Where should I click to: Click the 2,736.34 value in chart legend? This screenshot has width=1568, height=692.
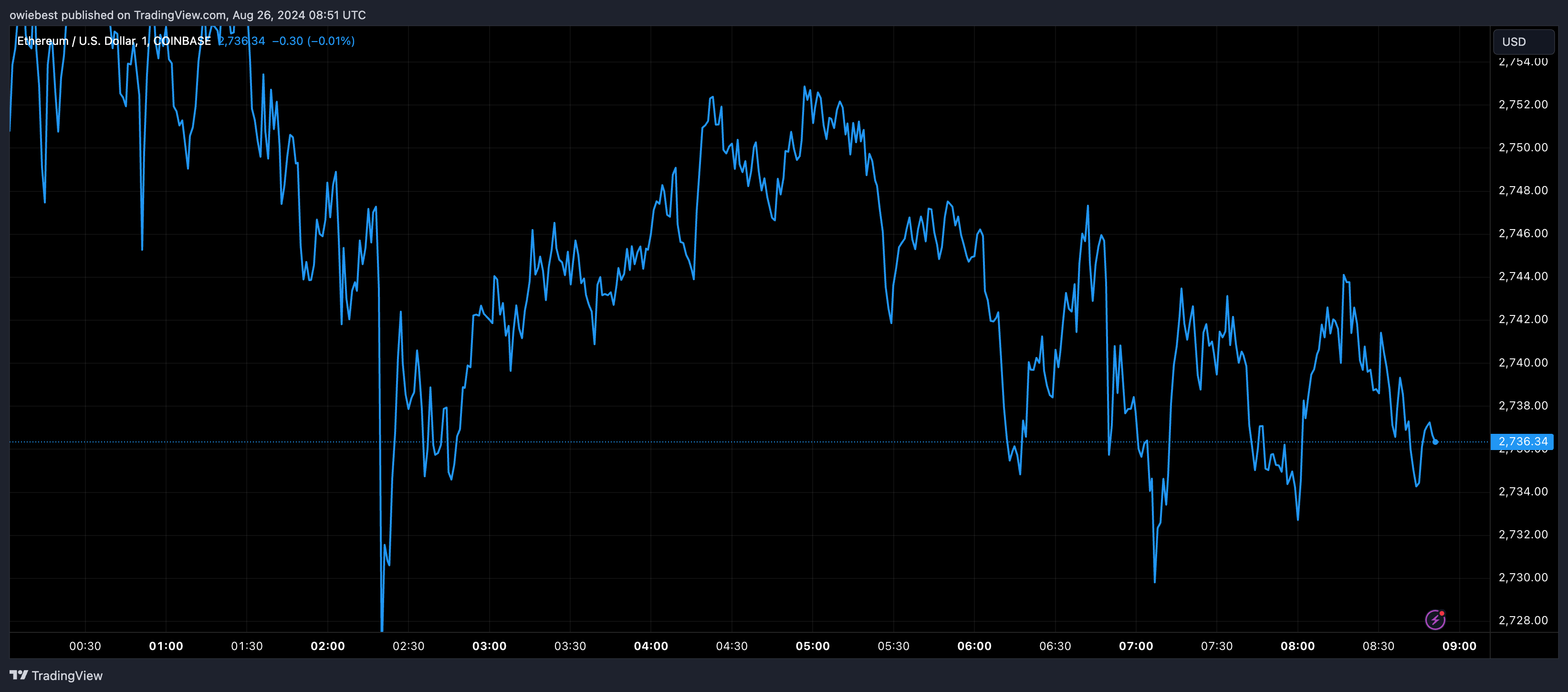(x=241, y=41)
